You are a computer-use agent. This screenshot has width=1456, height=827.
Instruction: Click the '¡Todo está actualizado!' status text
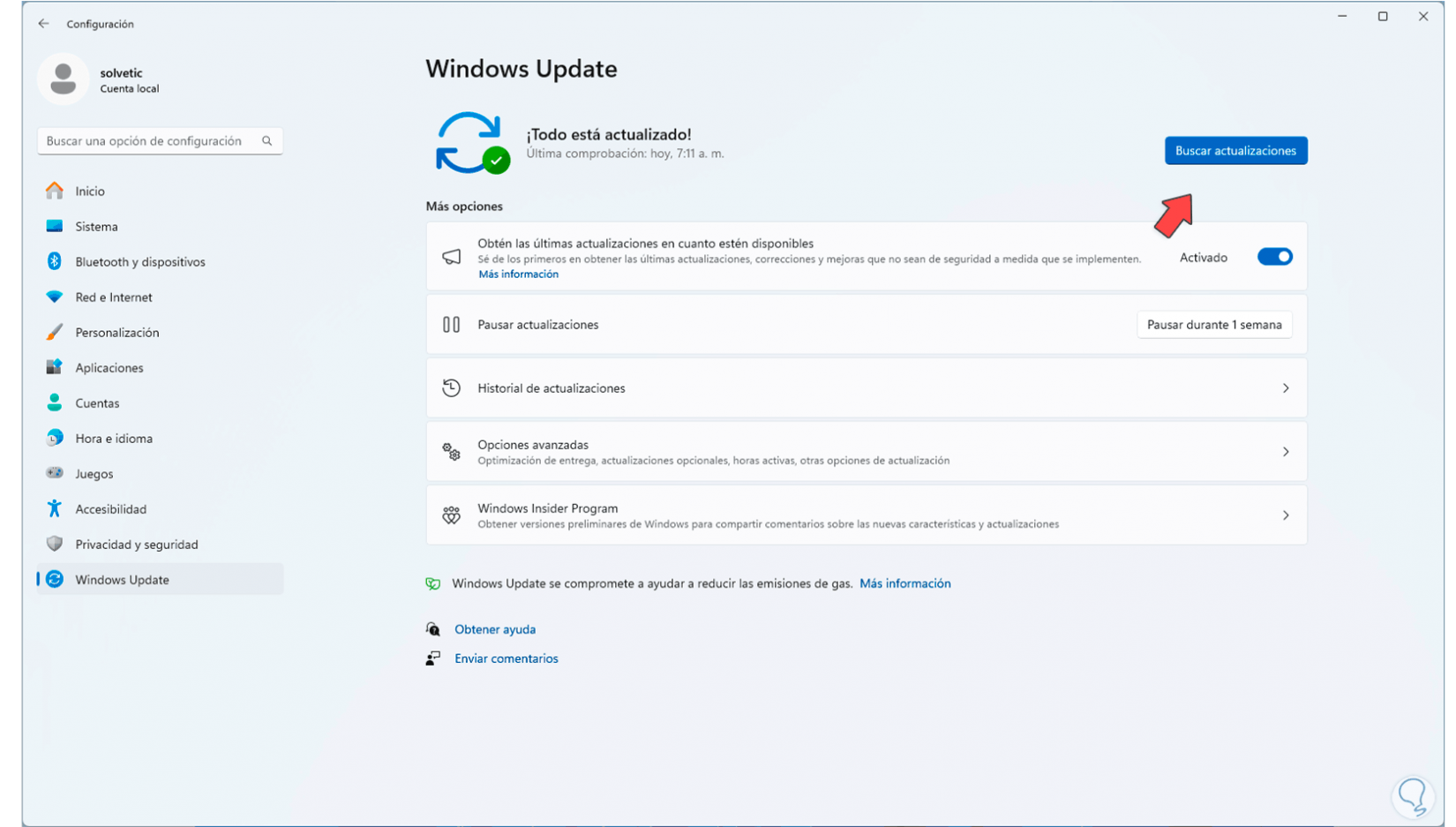609,134
